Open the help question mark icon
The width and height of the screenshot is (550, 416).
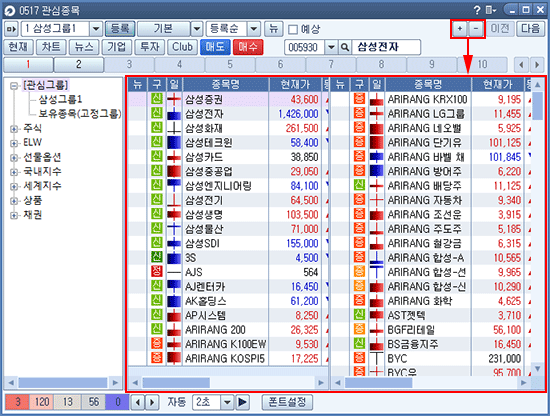[477, 11]
